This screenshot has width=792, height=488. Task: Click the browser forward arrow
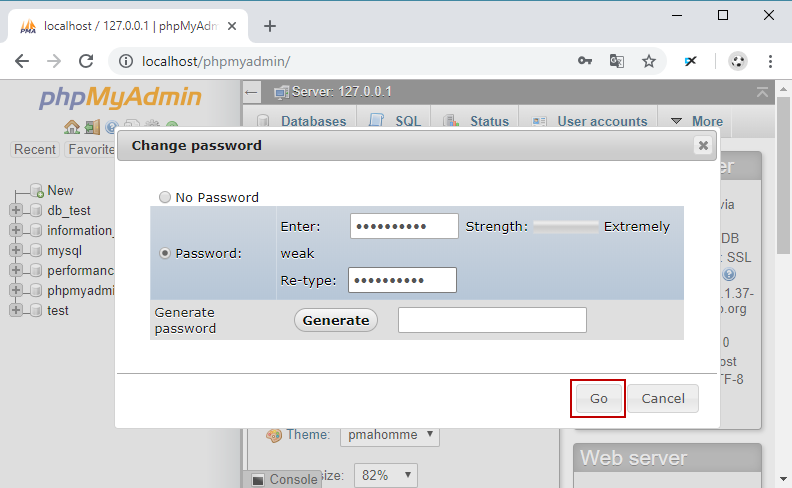tap(54, 61)
